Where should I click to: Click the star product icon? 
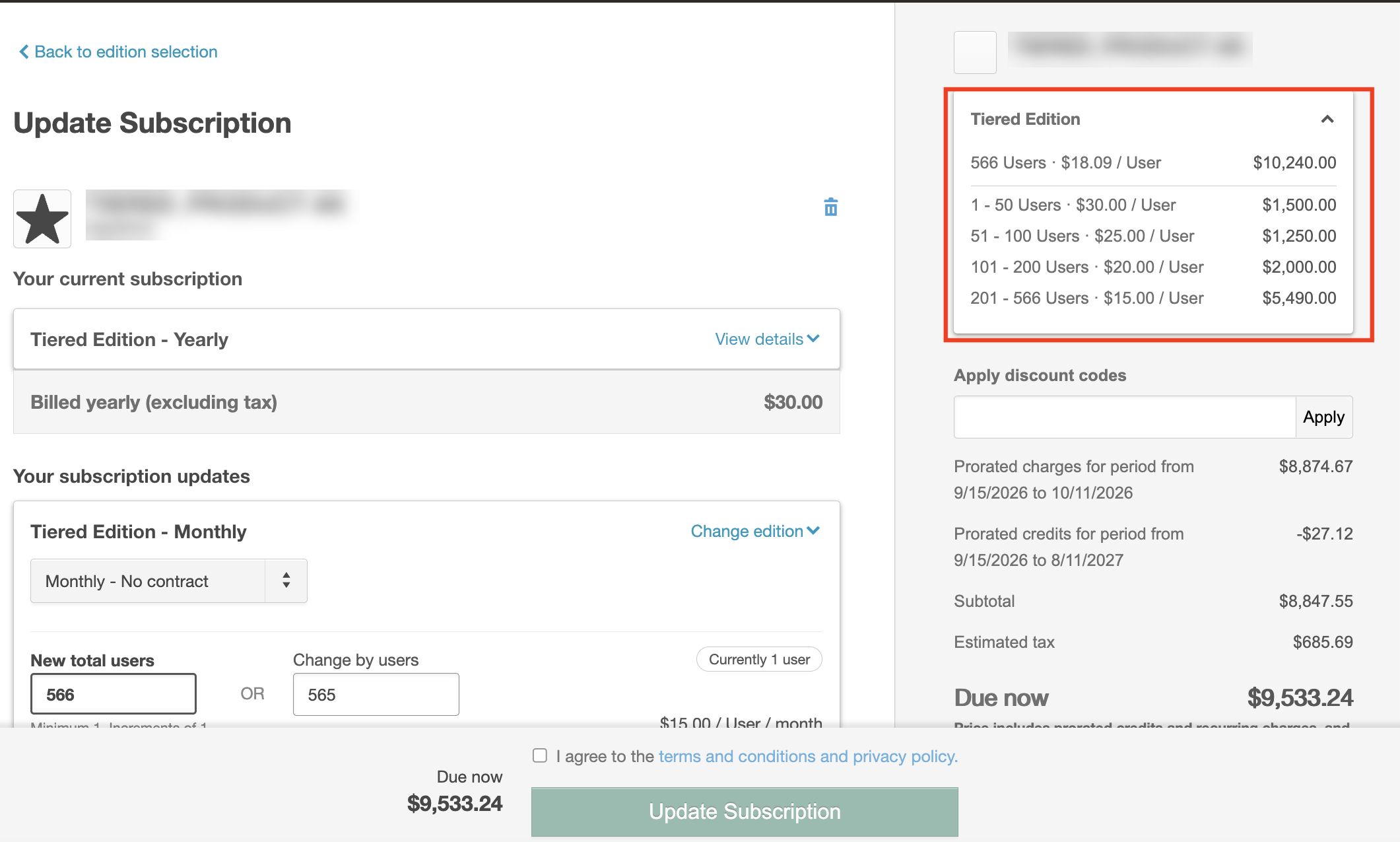pos(42,219)
